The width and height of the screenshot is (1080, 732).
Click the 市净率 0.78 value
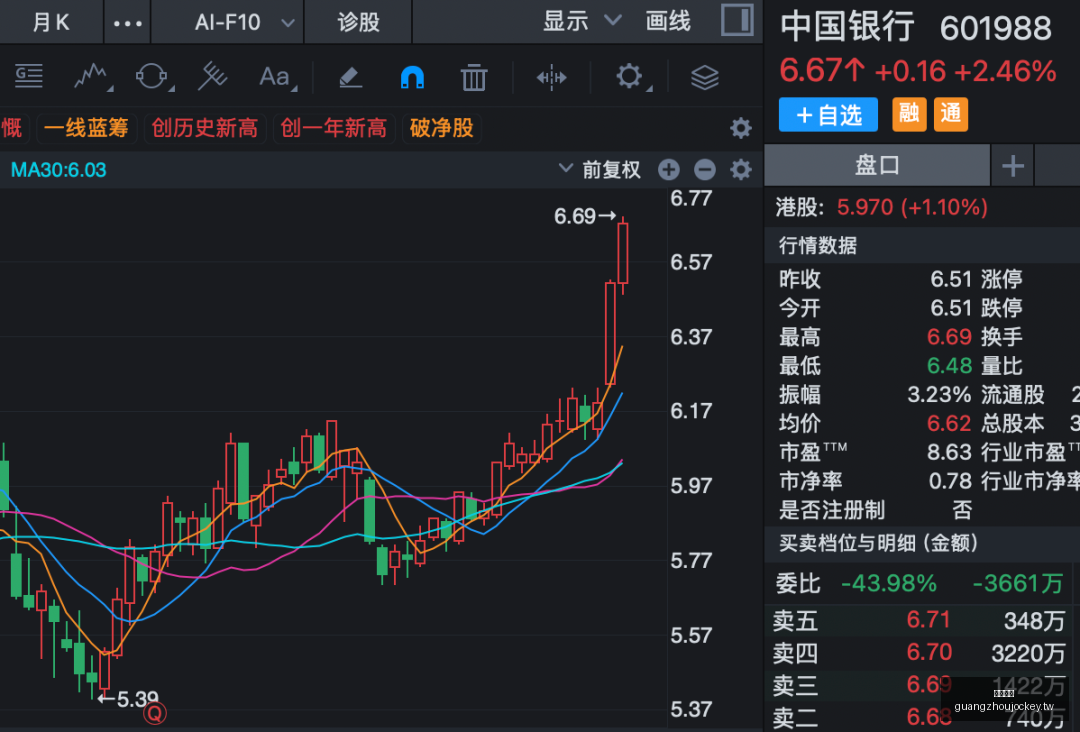[950, 481]
